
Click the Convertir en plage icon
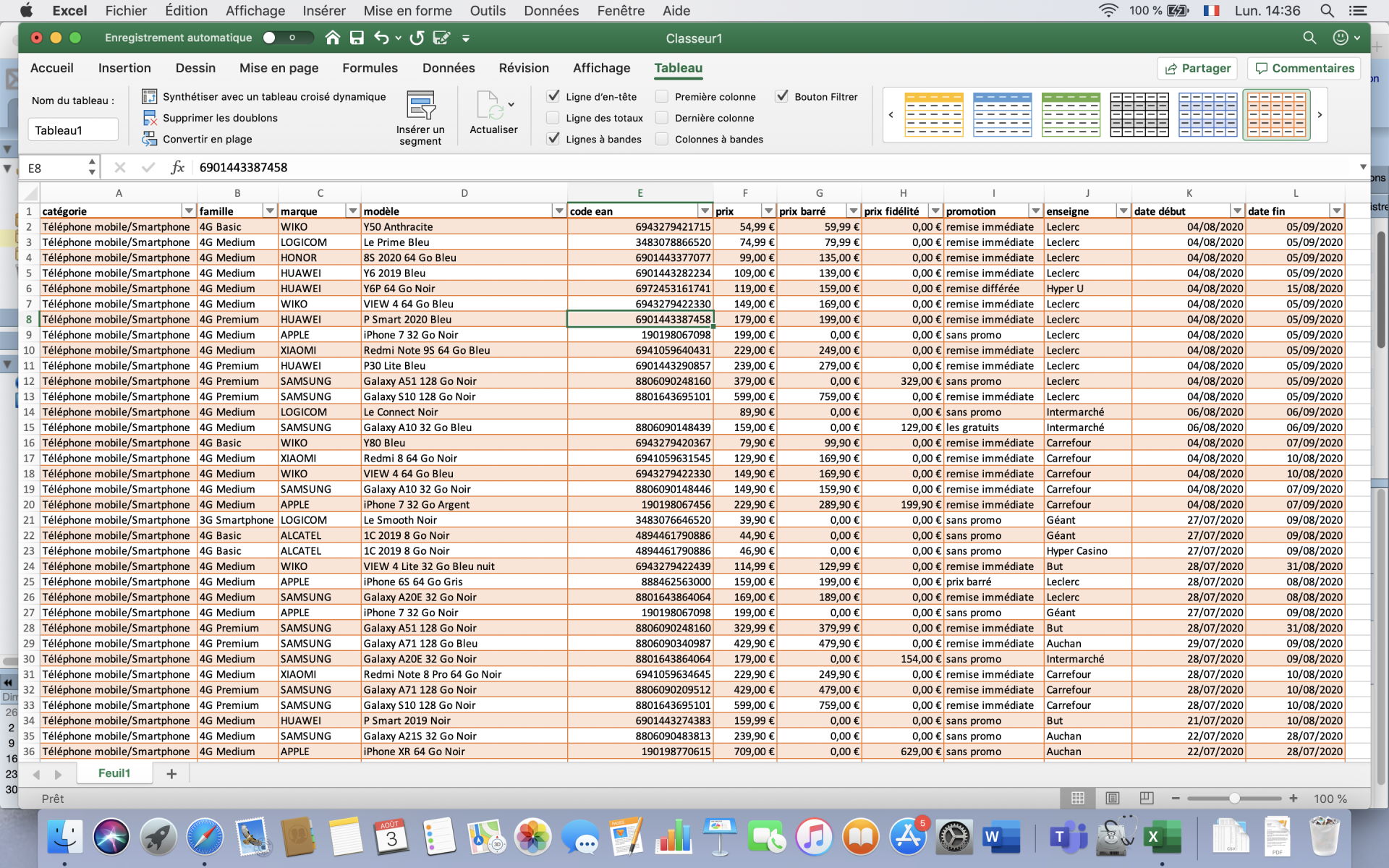click(x=150, y=139)
